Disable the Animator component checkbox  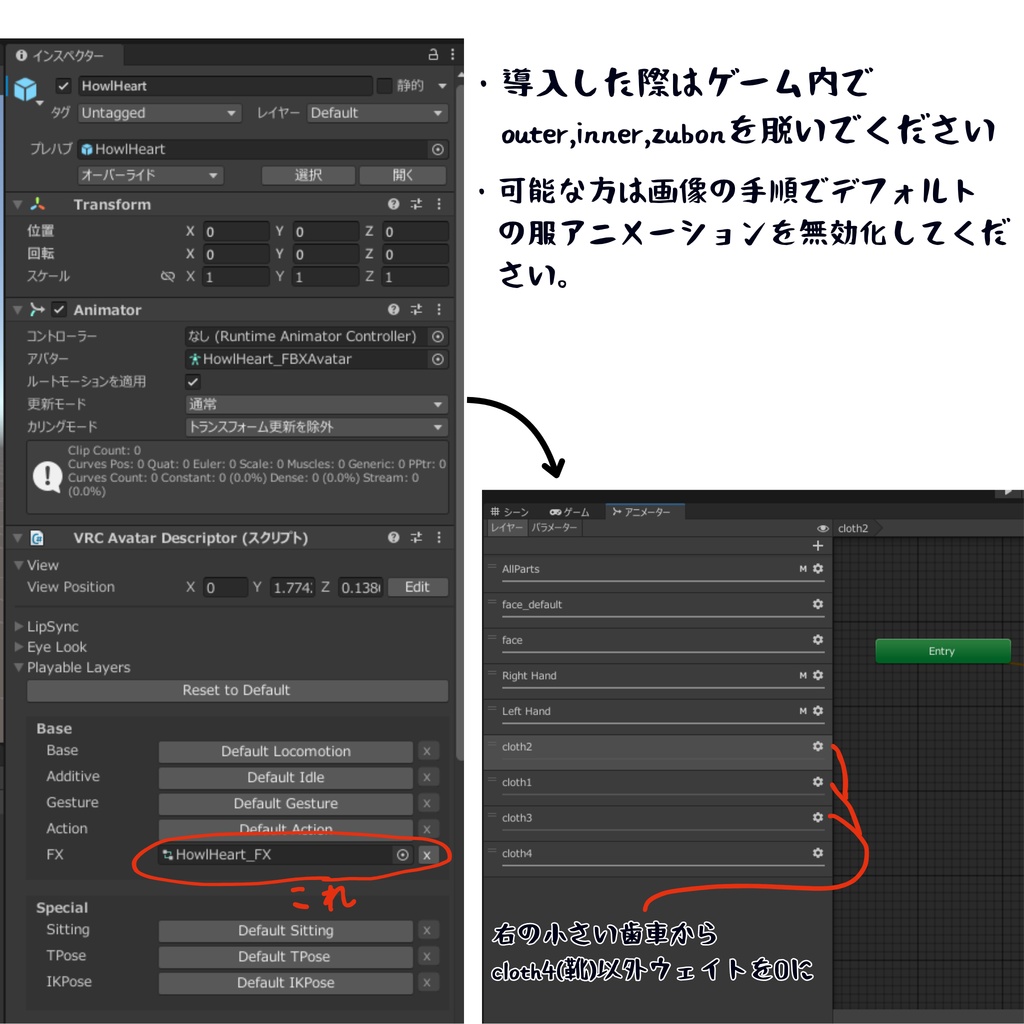59,310
